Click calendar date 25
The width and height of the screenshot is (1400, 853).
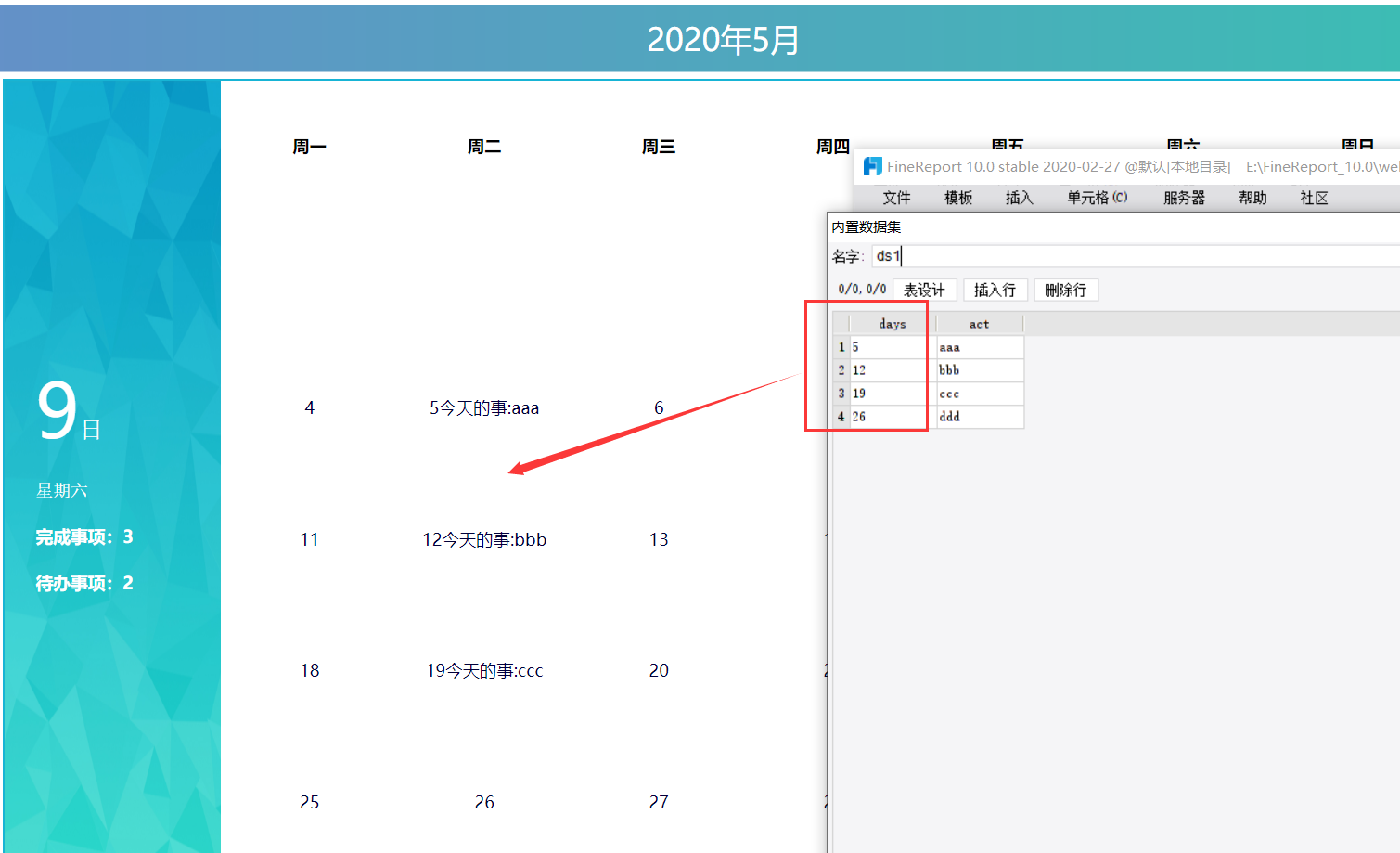coord(309,802)
